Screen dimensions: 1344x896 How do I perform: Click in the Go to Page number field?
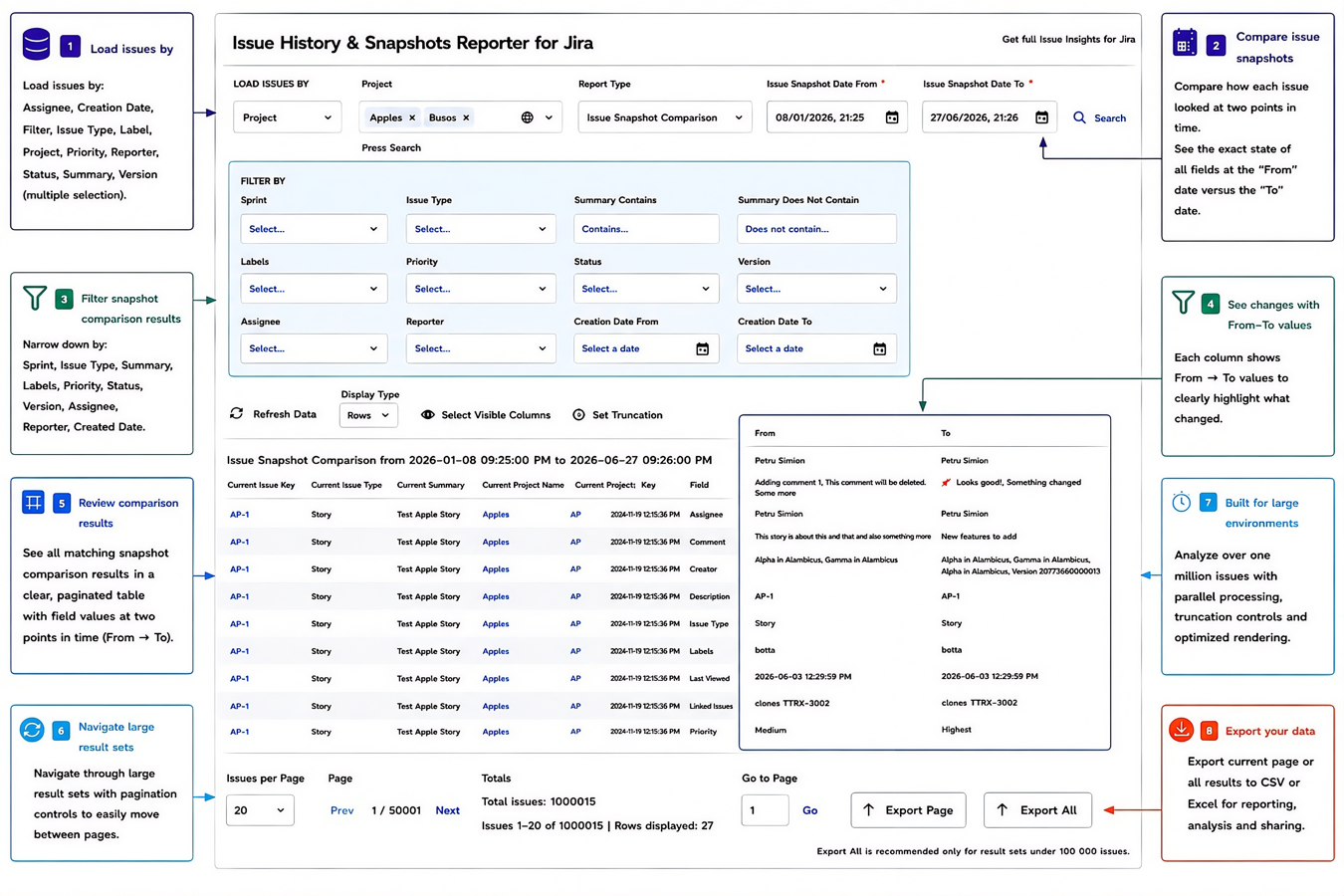coord(765,810)
